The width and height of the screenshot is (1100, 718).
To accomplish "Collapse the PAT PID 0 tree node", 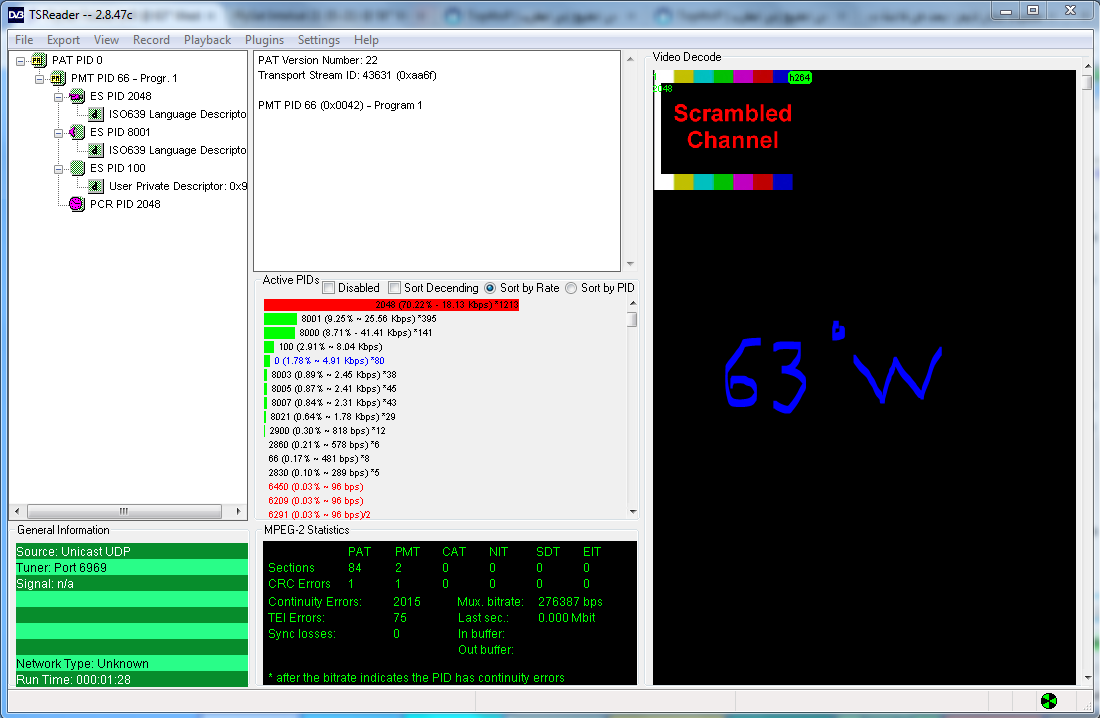I will [21, 60].
